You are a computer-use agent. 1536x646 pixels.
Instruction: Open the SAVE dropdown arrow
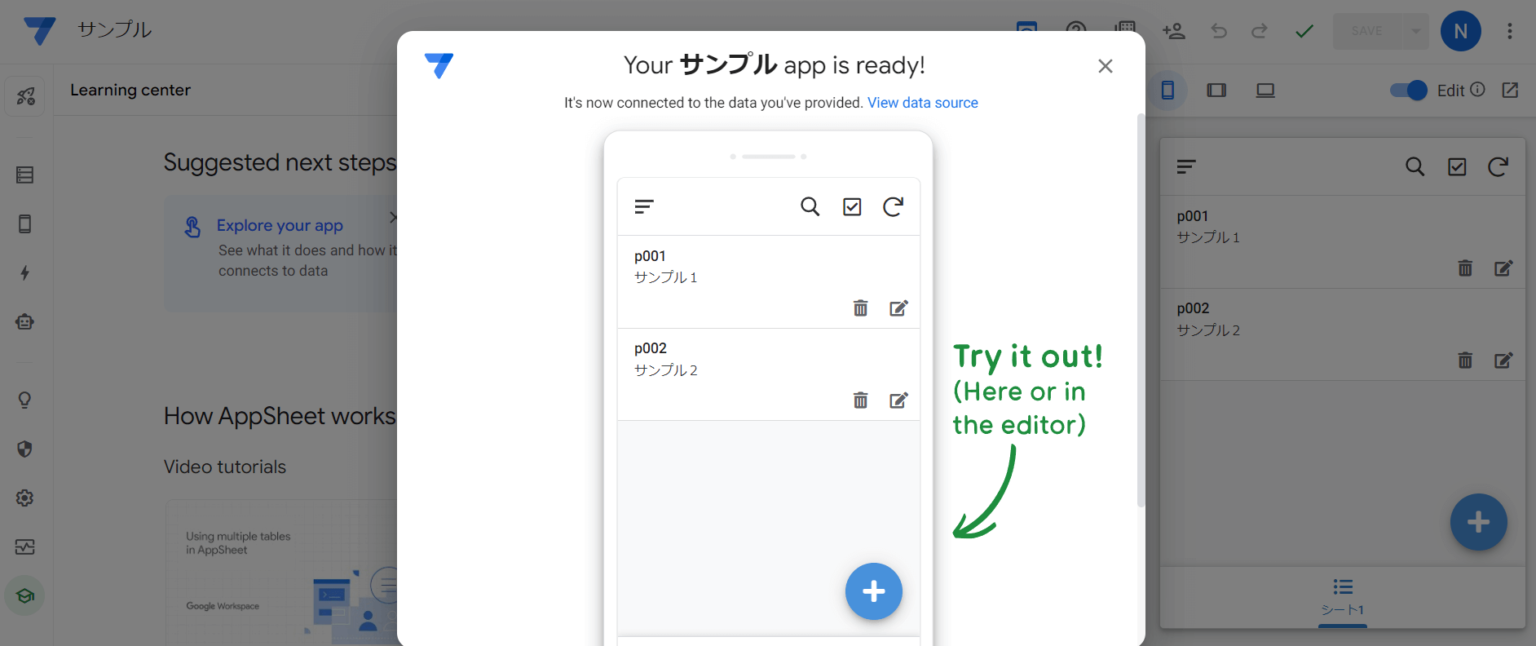point(1416,31)
